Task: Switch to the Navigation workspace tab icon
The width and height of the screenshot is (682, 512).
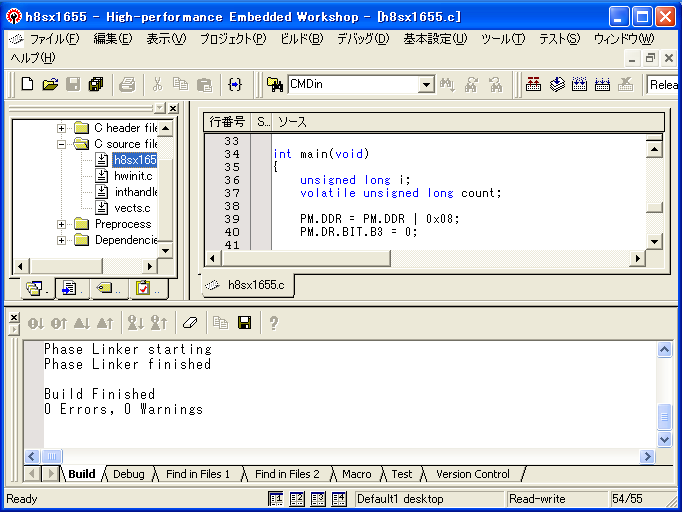Action: (x=109, y=288)
